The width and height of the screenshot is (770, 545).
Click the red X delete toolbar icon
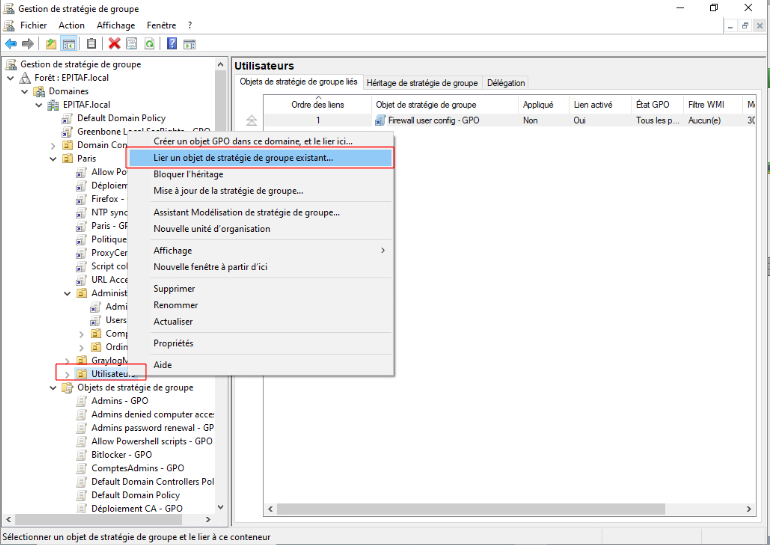click(x=114, y=44)
